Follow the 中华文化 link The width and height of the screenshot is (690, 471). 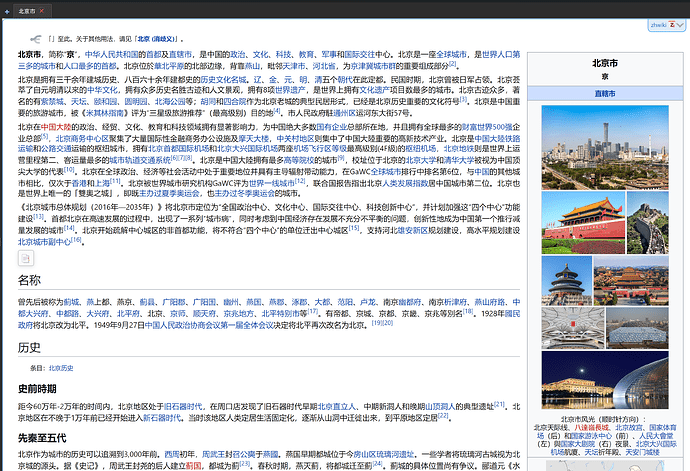click(102, 90)
